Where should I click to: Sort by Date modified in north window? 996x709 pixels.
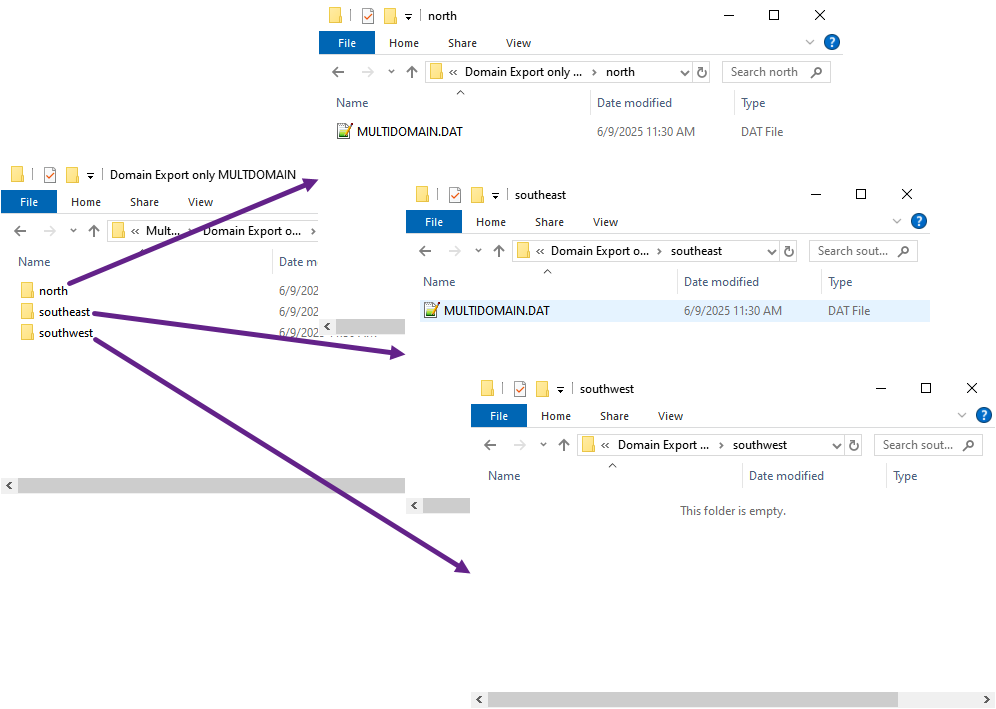tap(634, 103)
